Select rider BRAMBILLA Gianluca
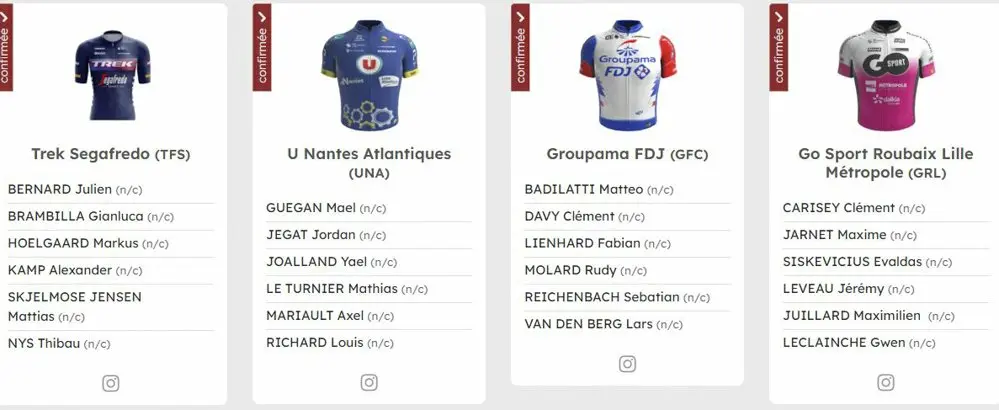The width and height of the screenshot is (999, 410). pyautogui.click(x=75, y=216)
